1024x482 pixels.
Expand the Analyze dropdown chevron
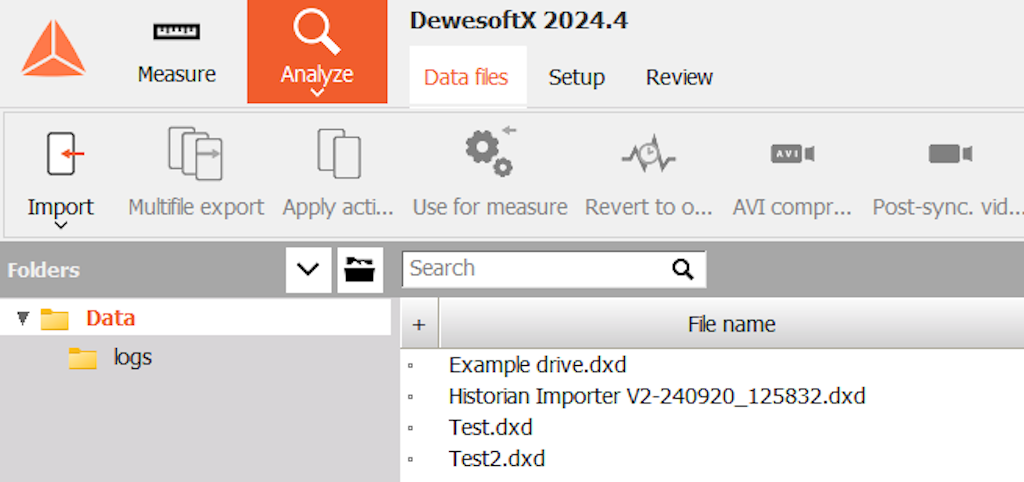click(317, 93)
